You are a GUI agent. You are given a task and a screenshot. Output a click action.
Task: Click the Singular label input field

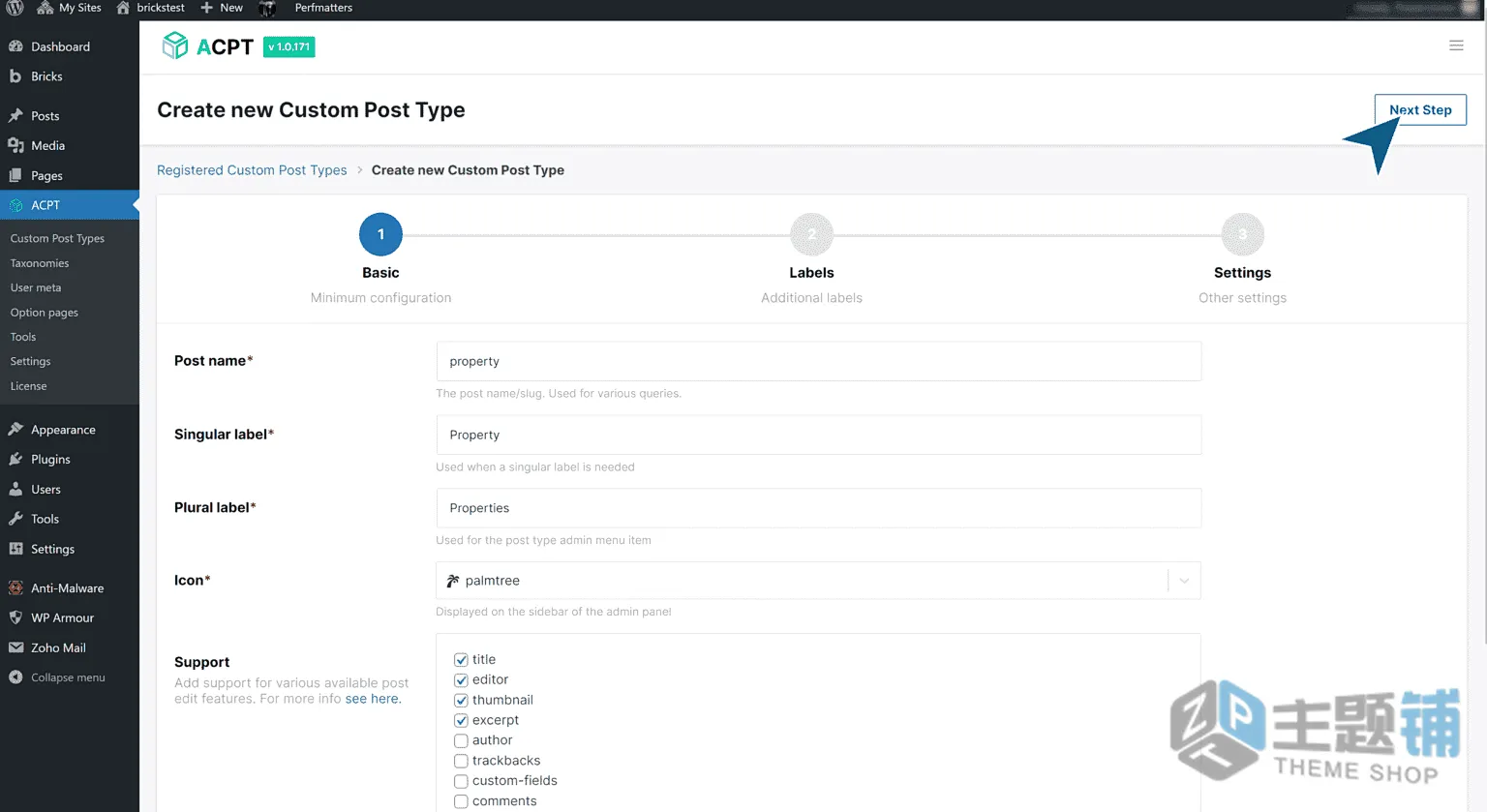click(x=818, y=435)
